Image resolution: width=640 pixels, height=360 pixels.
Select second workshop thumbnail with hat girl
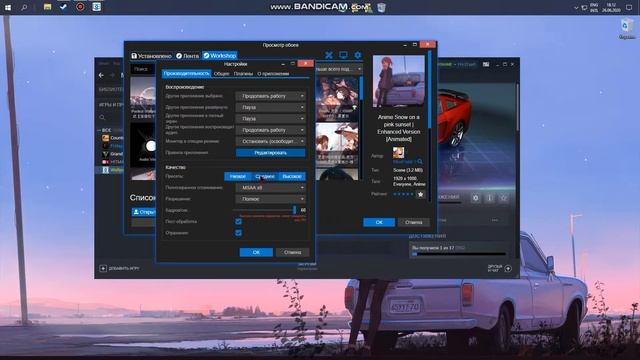(337, 143)
